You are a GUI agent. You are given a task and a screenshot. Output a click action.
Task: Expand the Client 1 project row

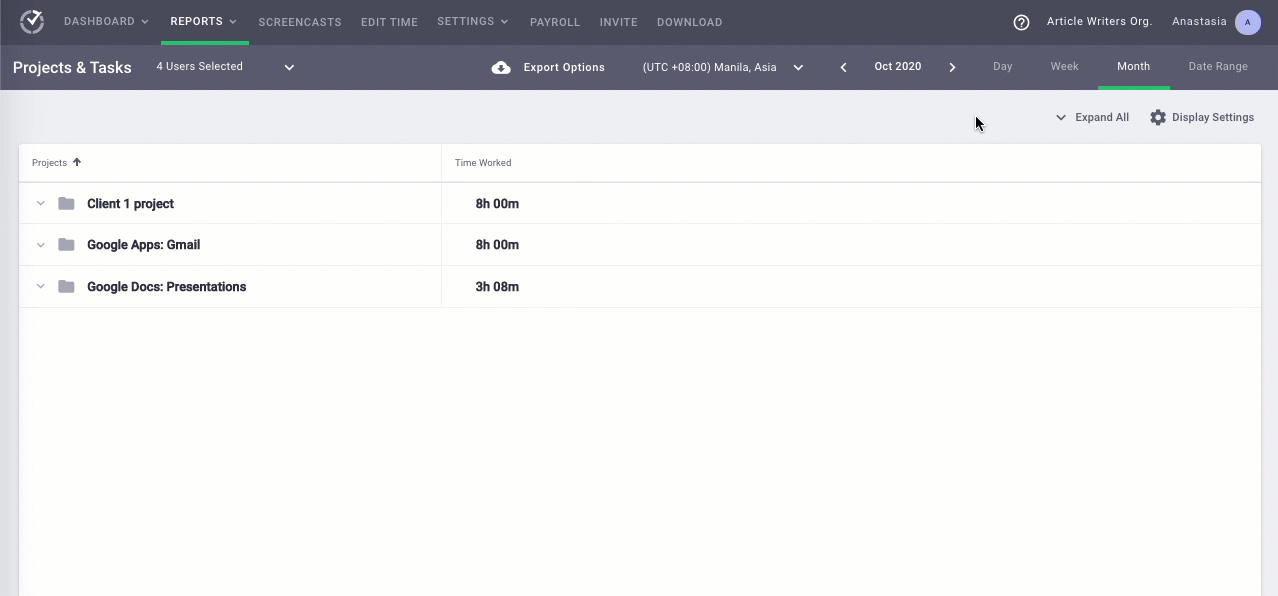(41, 204)
